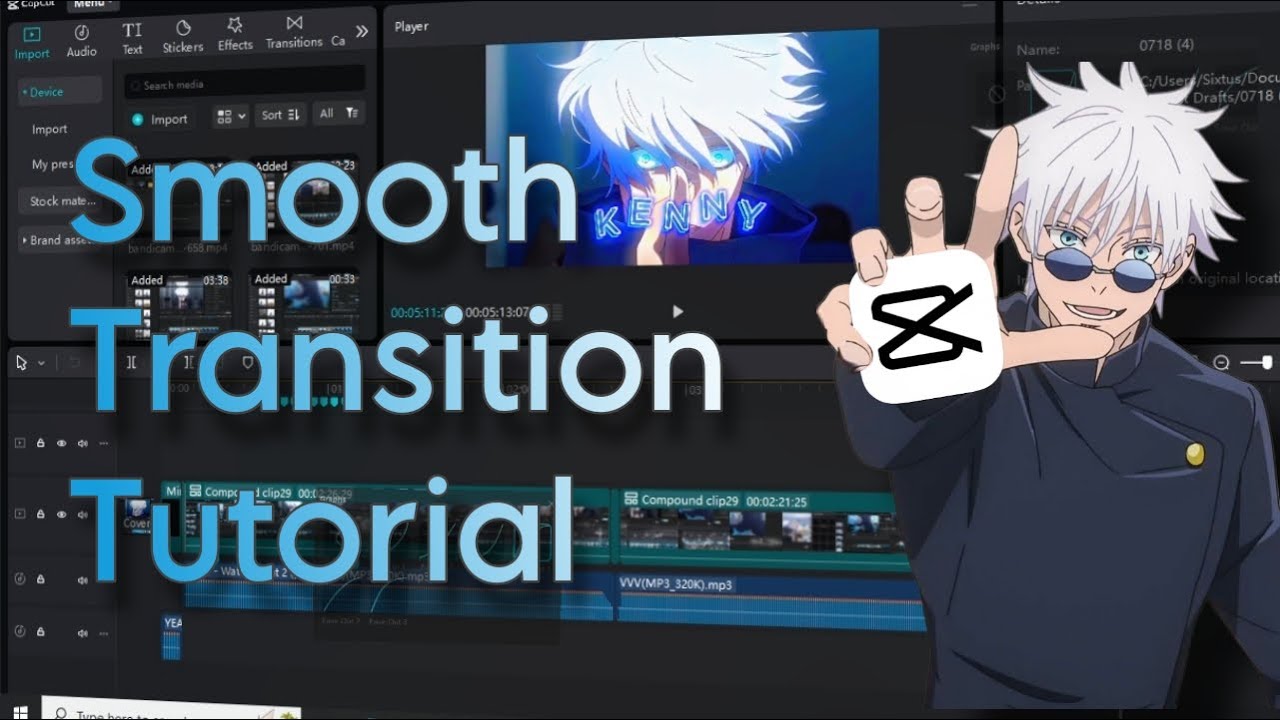Click the timeline zoom out magnifier
This screenshot has height=720, width=1280.
[1221, 363]
